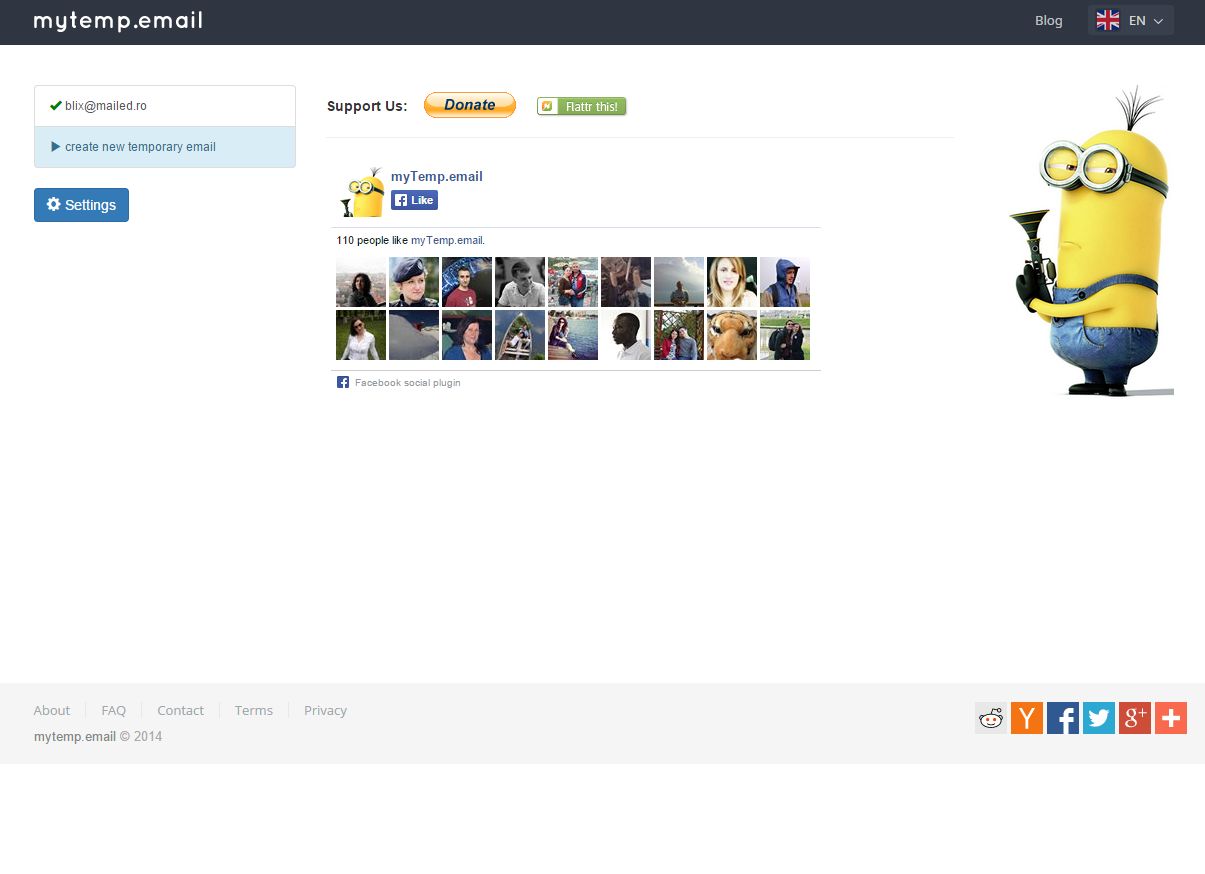Share the site on Twitter
1205x874 pixels.
point(1099,718)
